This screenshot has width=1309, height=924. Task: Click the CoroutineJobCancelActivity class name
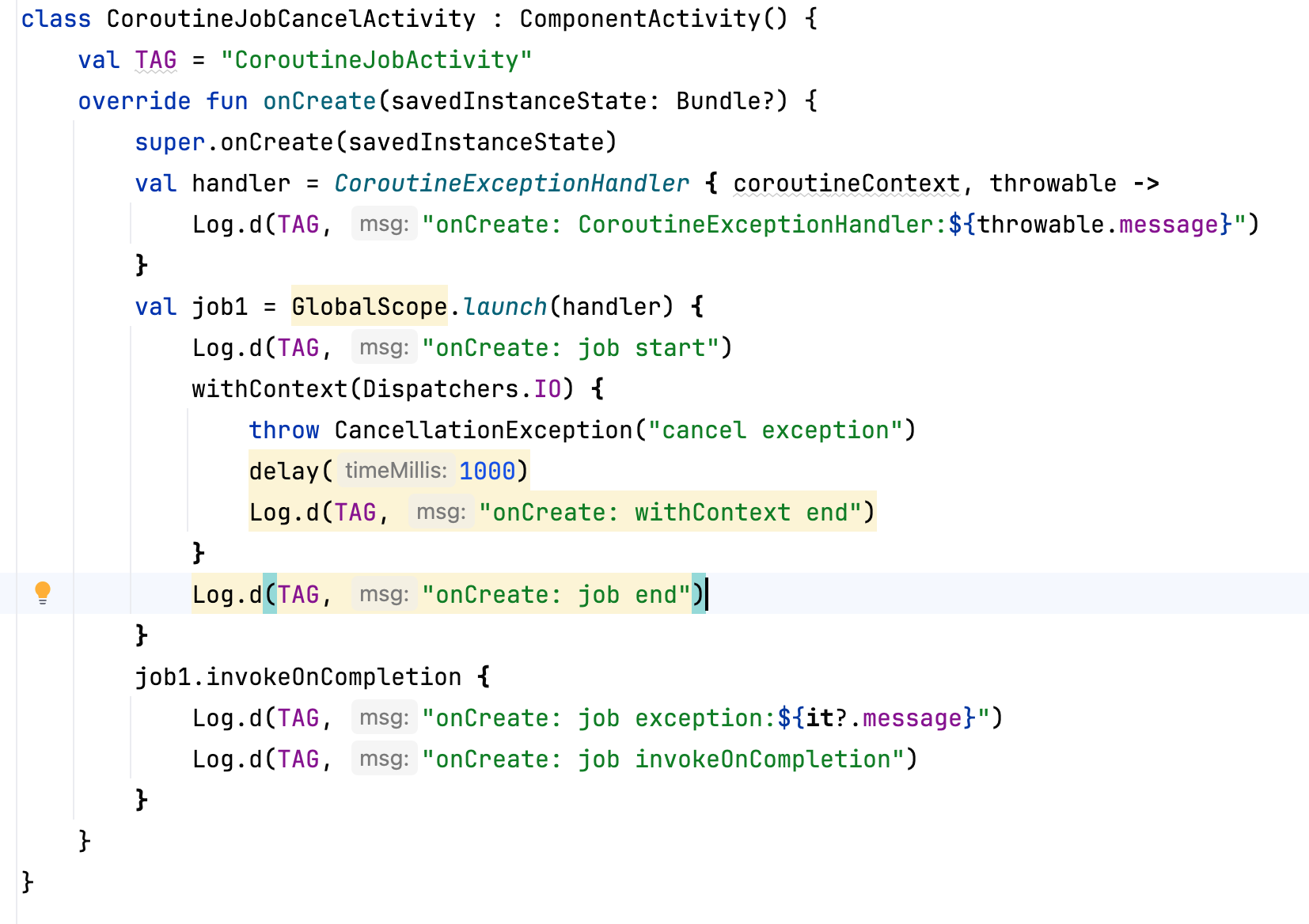291,19
